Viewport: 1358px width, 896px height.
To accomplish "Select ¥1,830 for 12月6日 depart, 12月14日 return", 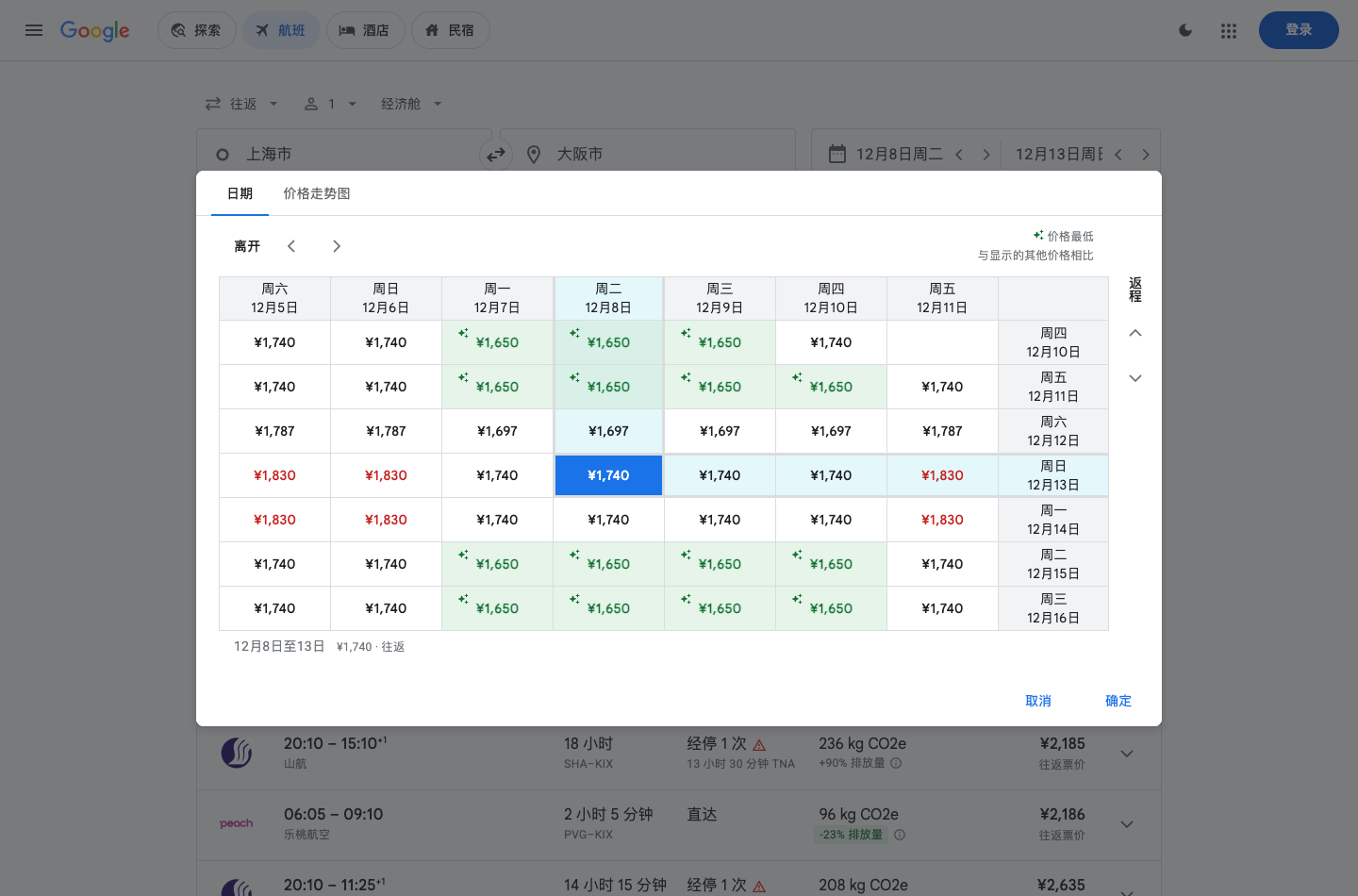I will (386, 520).
